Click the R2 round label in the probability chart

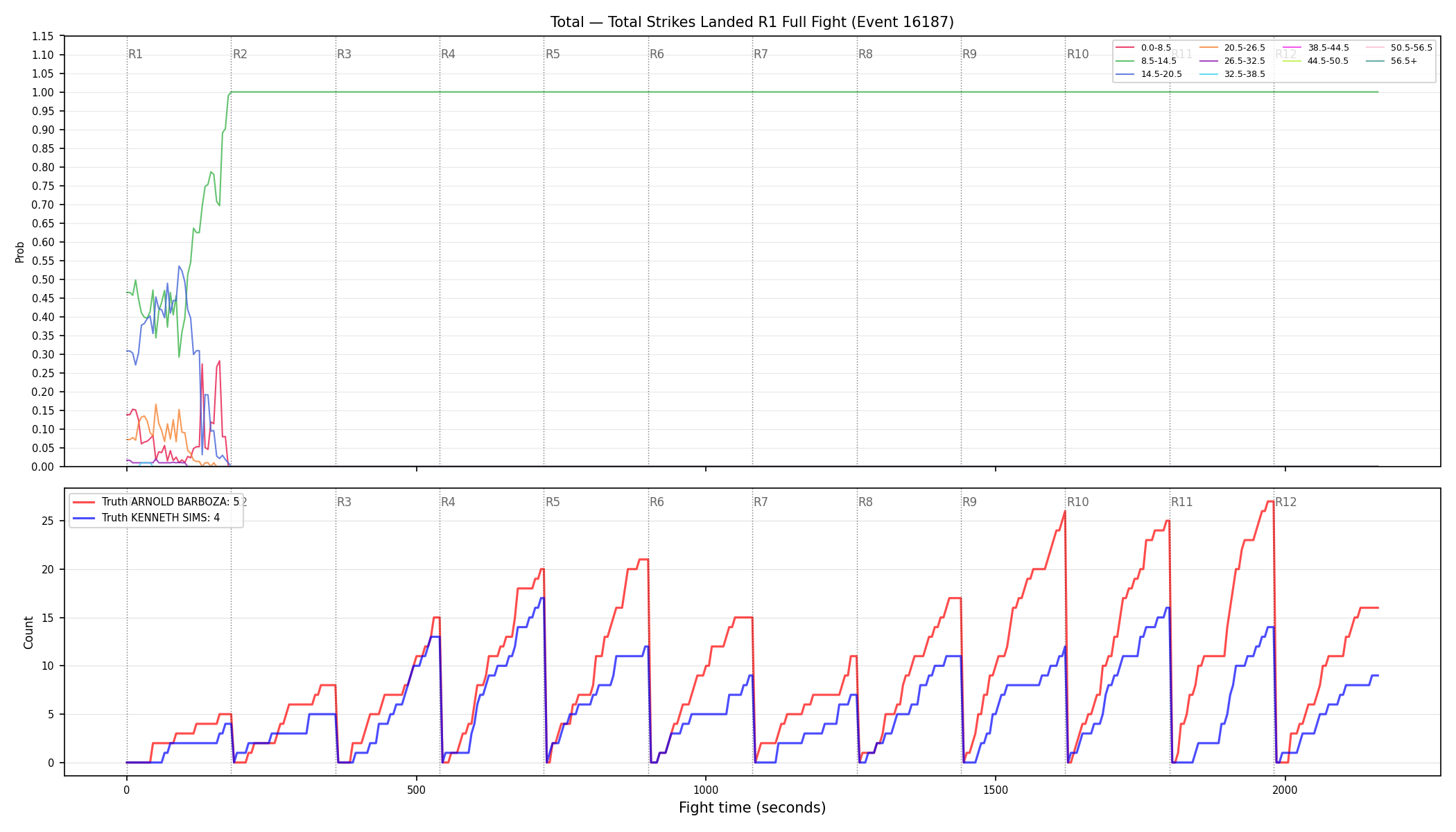click(240, 54)
